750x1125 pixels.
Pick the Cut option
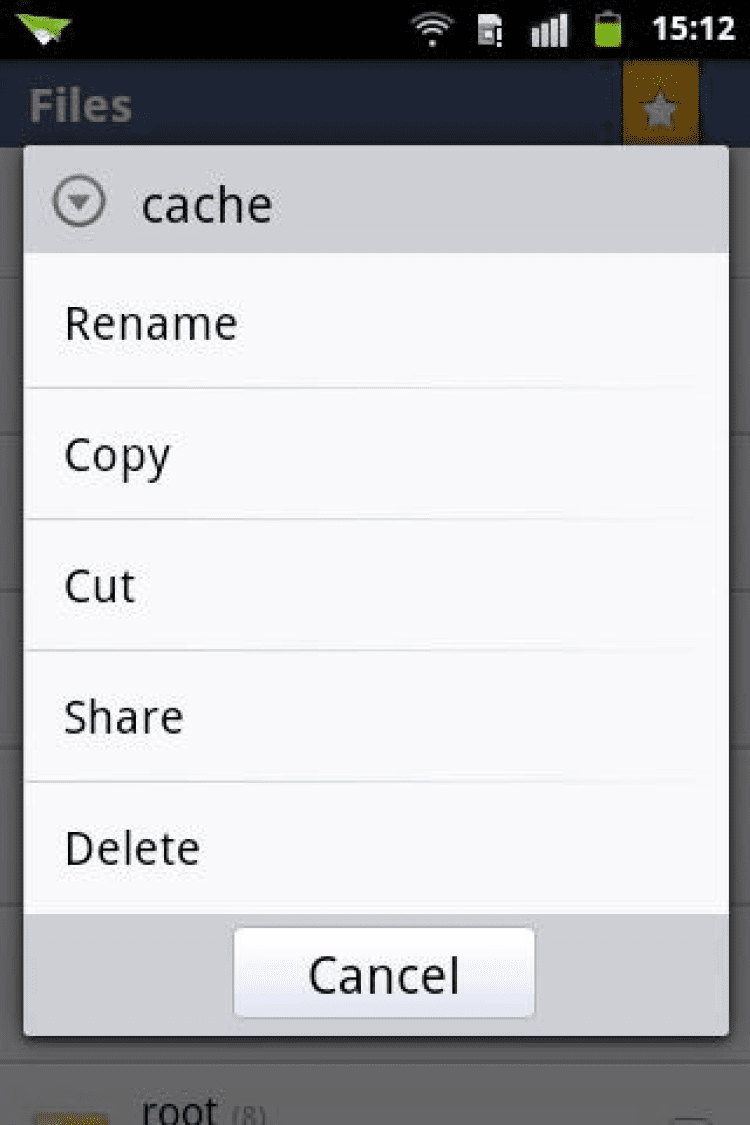click(x=99, y=586)
